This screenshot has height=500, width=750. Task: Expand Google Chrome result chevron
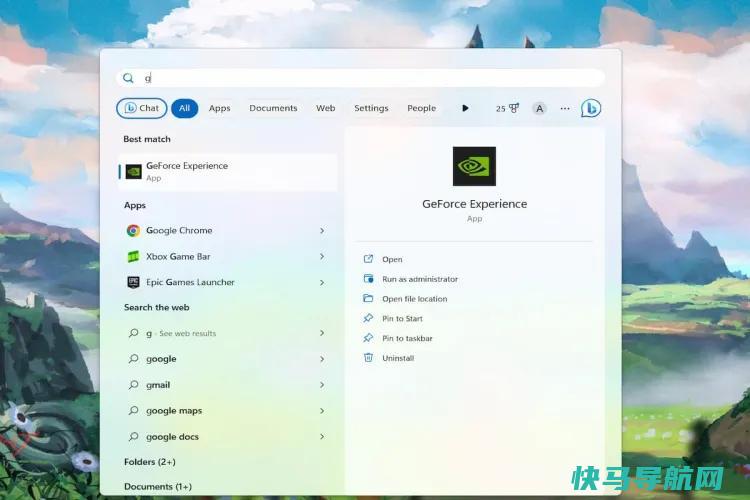(x=322, y=231)
